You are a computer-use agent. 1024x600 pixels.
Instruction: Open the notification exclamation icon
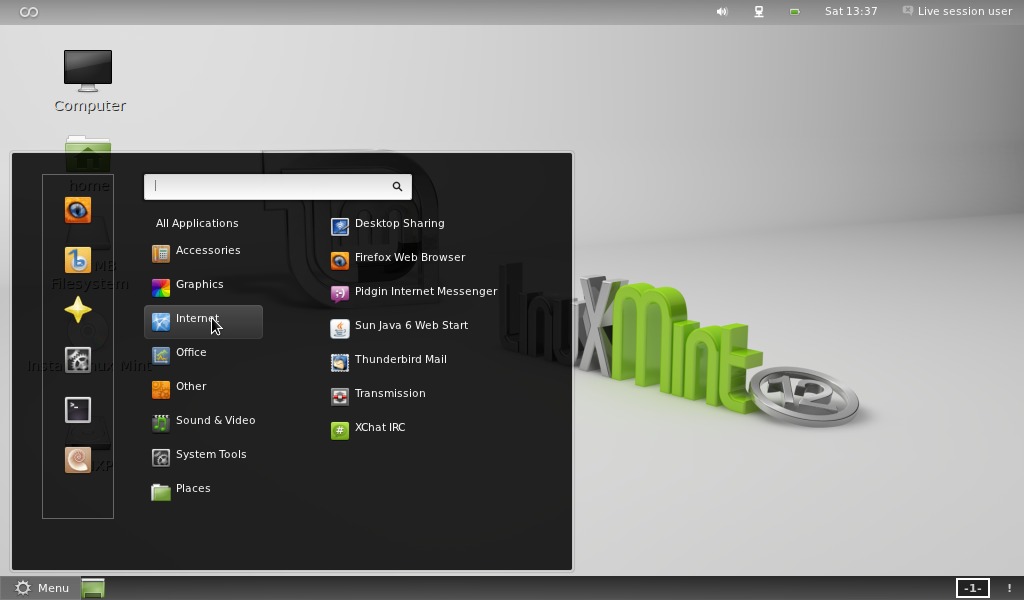pyautogui.click(x=1009, y=588)
